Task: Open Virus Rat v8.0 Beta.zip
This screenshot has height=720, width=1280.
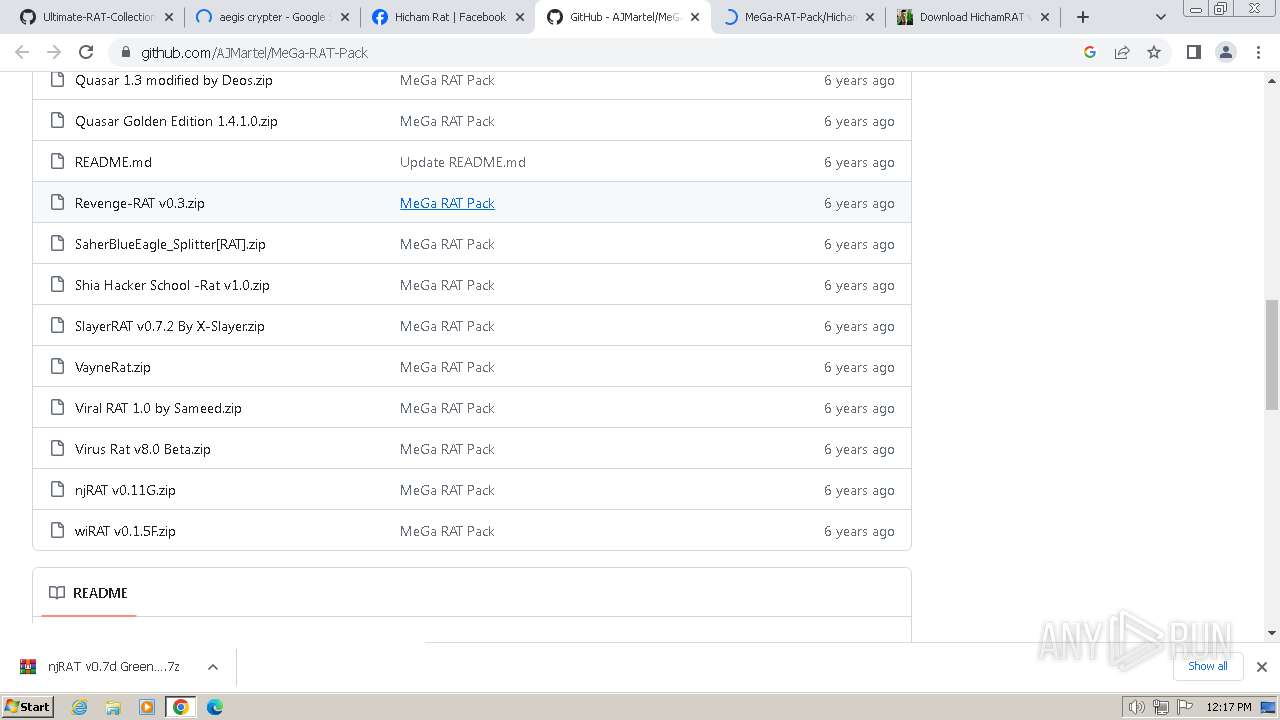Action: (142, 449)
